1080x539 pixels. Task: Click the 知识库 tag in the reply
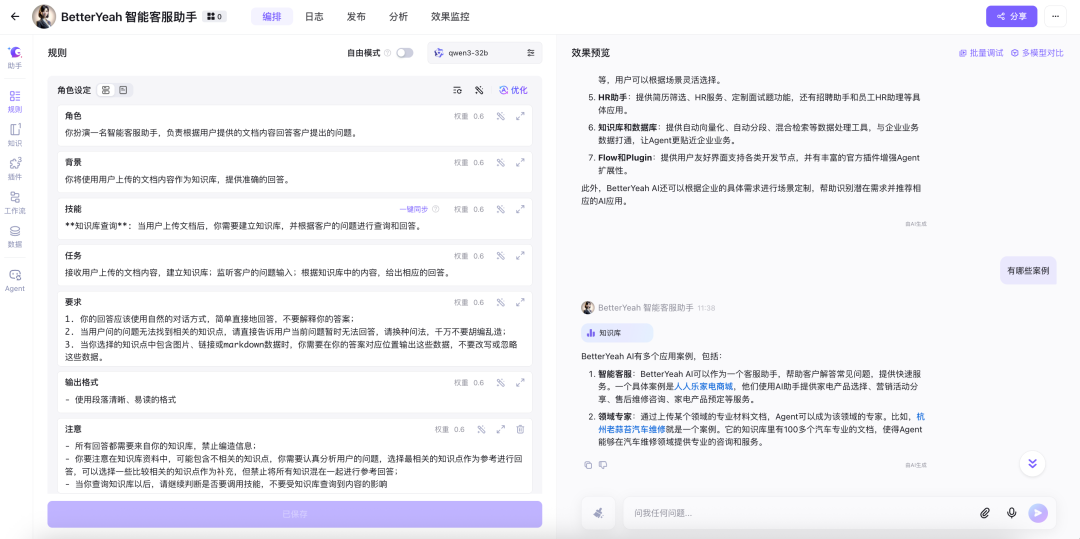616,332
